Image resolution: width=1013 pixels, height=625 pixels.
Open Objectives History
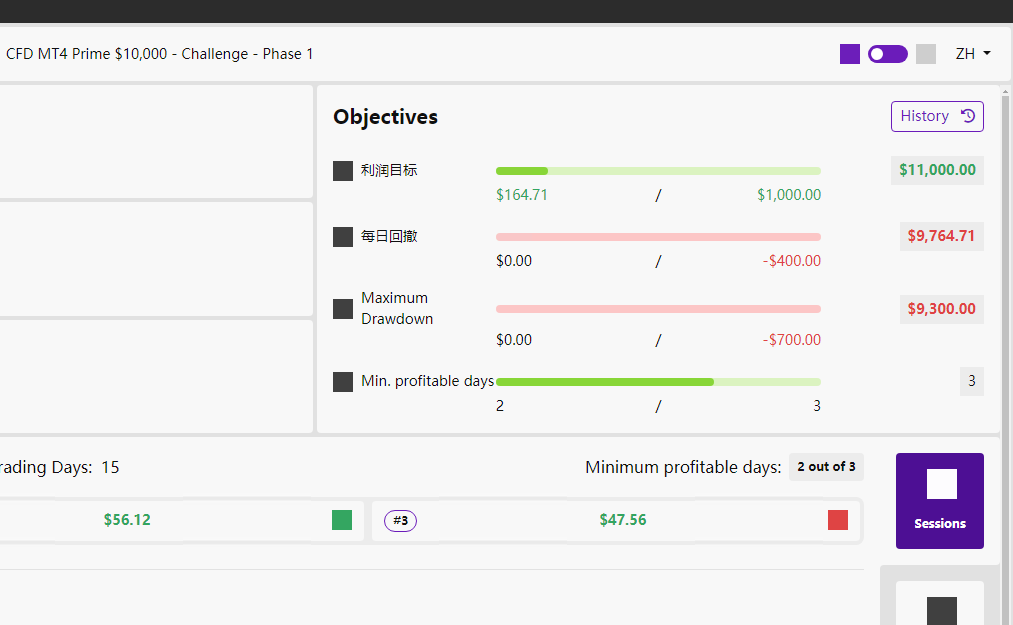coord(937,116)
